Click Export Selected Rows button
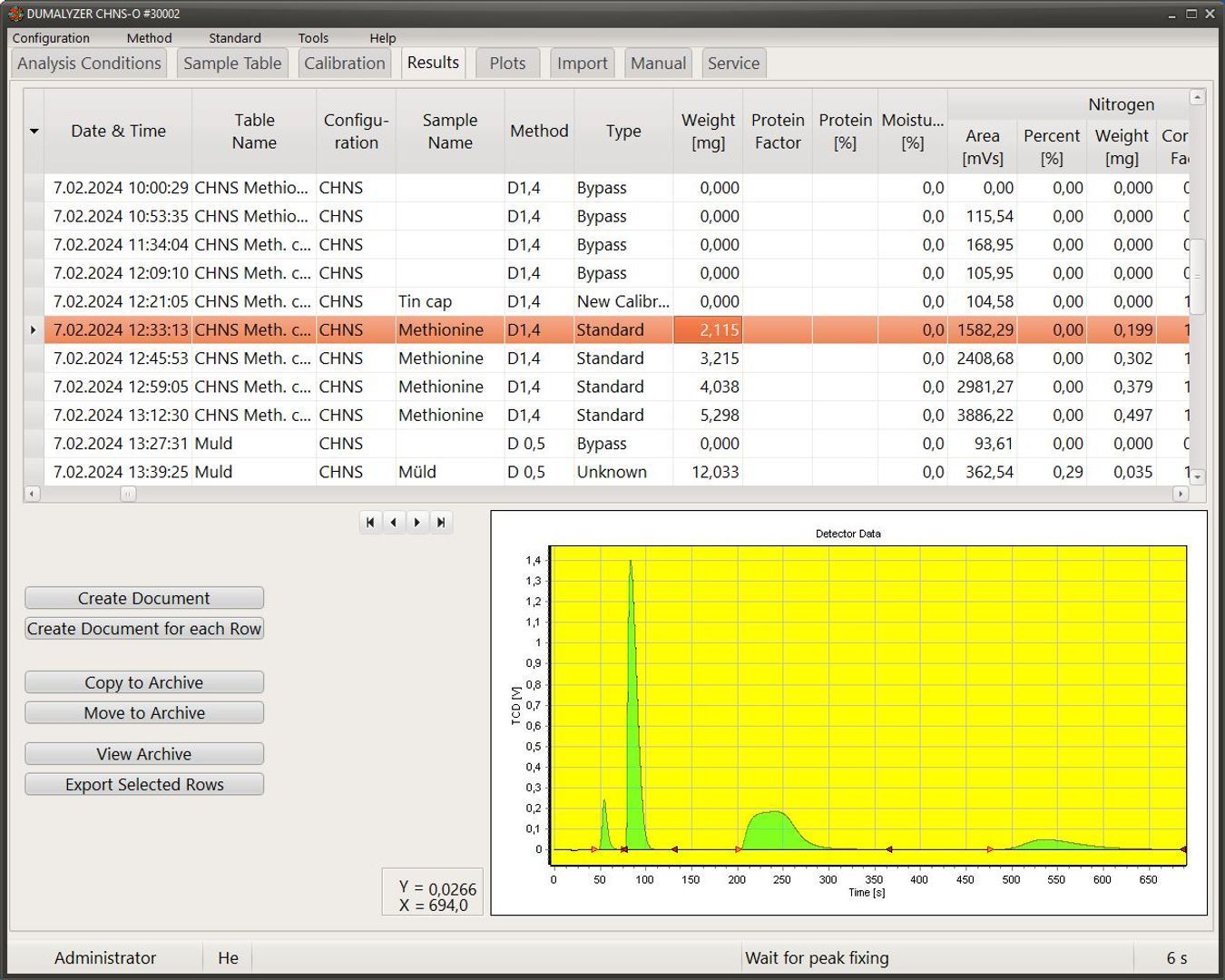Image resolution: width=1225 pixels, height=980 pixels. pyautogui.click(x=144, y=784)
